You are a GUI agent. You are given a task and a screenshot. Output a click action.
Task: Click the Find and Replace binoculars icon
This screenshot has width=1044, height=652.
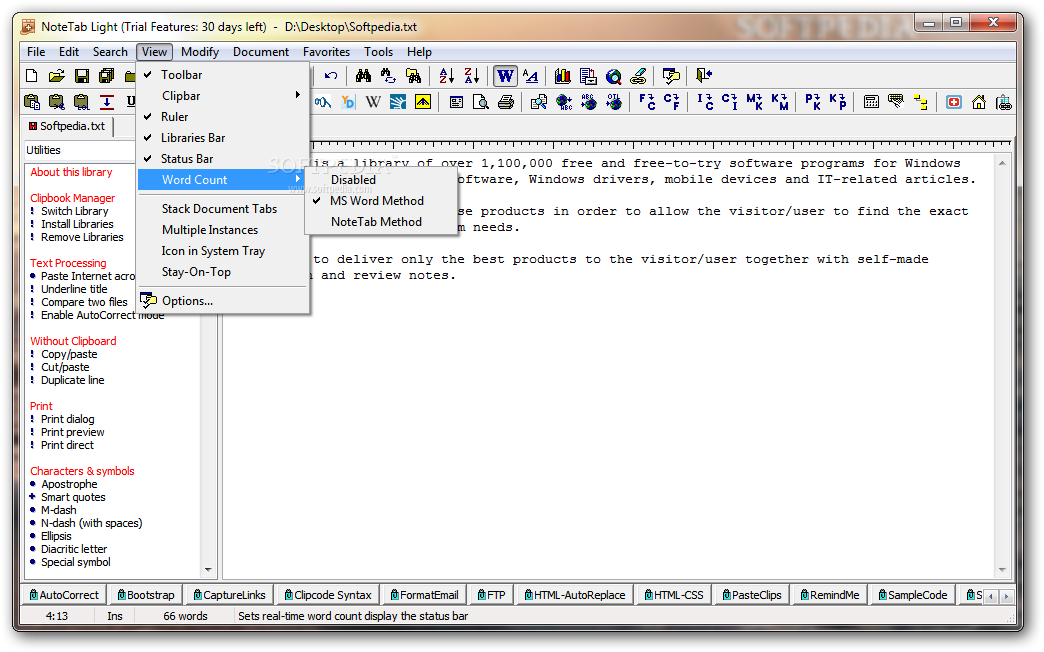[x=388, y=76]
